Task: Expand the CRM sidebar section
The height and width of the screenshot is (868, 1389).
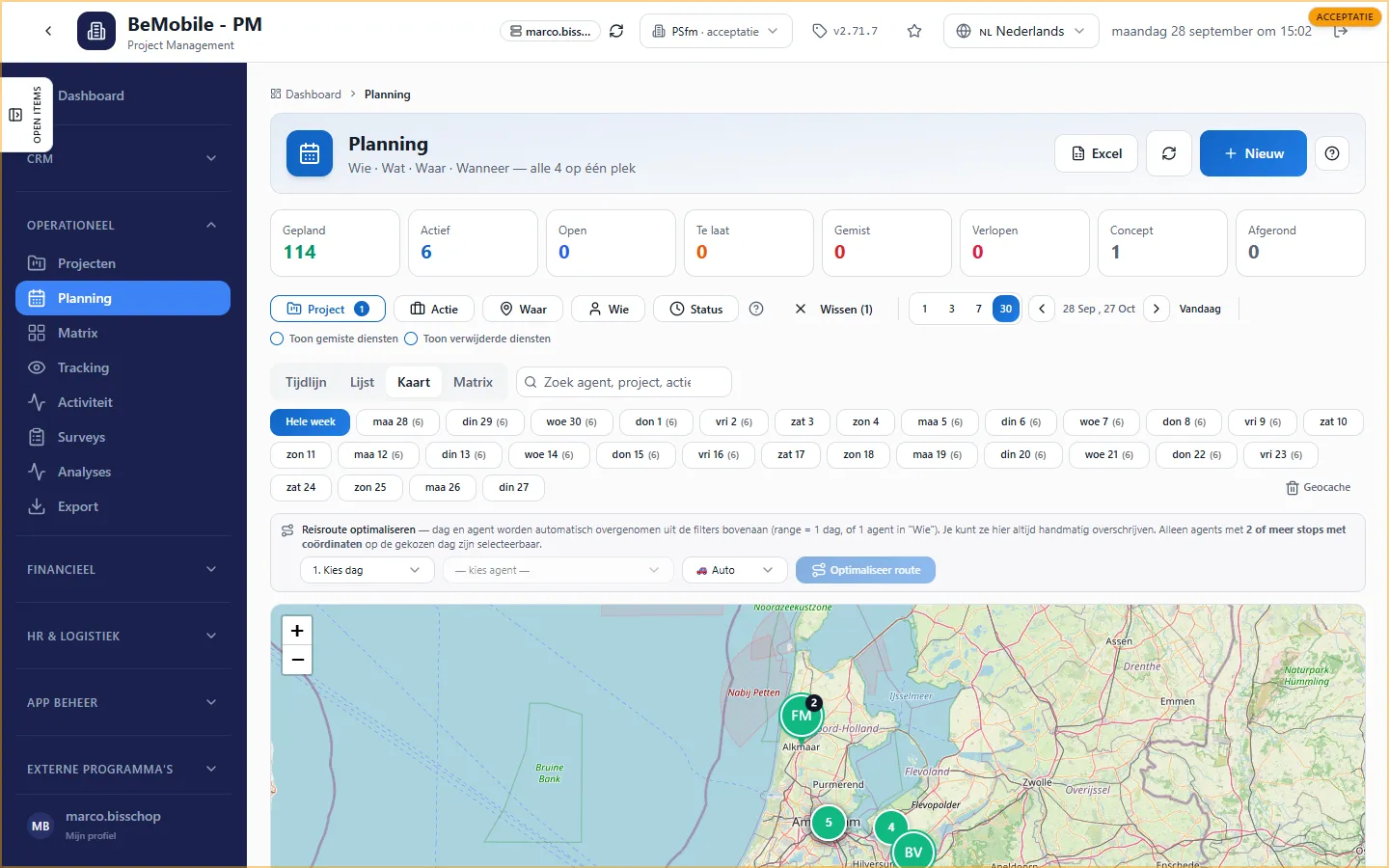Action: click(x=123, y=158)
